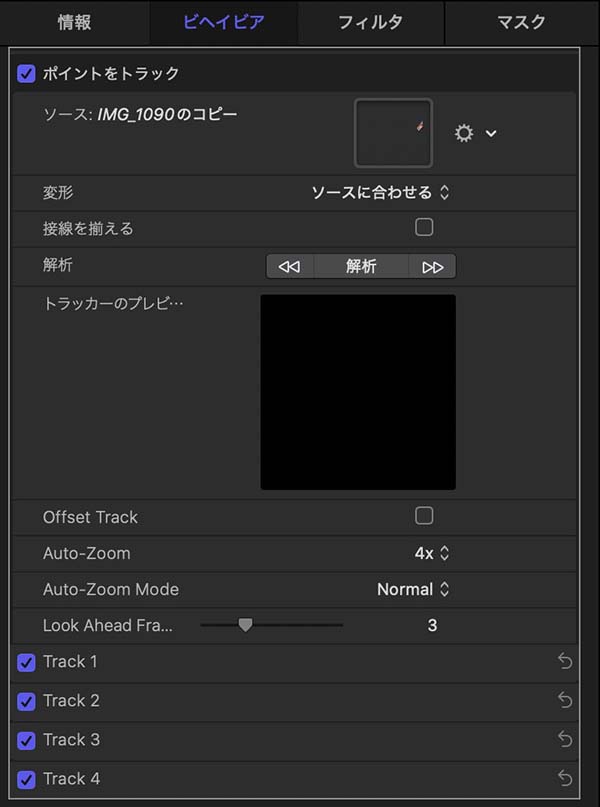Screen dimensions: 600x807
Task: Reset Track 4 with its reset arrow
Action: pos(565,779)
